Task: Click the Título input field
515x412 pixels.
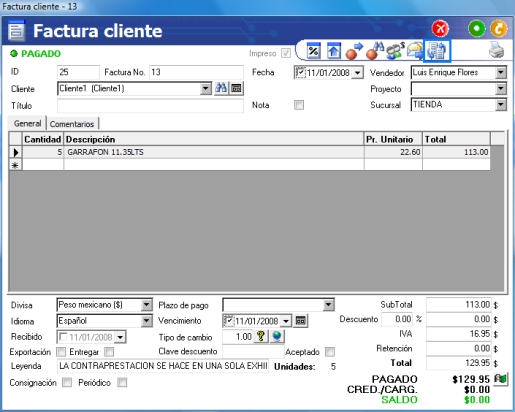Action: pyautogui.click(x=150, y=106)
